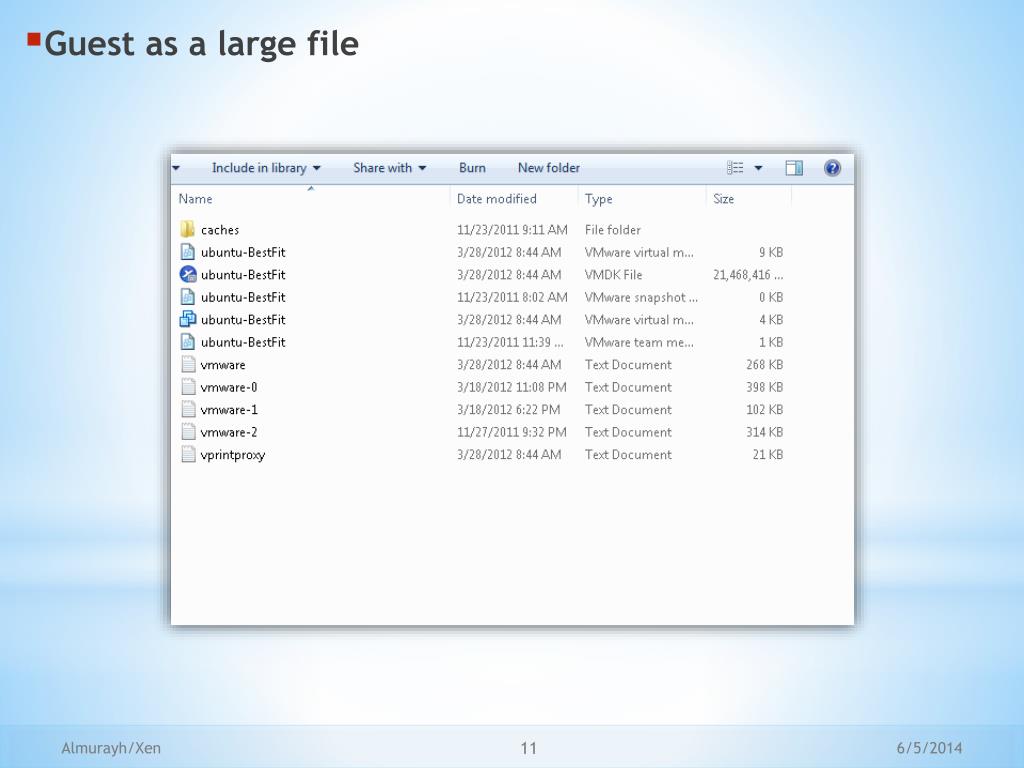Screen dimensions: 1024x768
Task: Click the vmware-2 document icon
Action: (x=188, y=432)
